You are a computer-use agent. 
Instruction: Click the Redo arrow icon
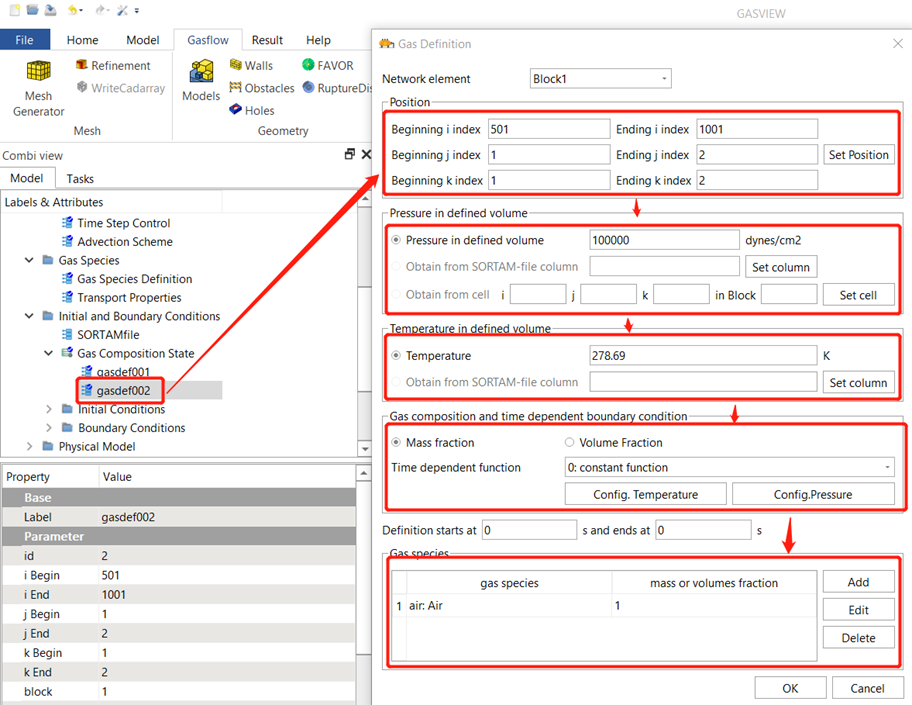point(101,10)
